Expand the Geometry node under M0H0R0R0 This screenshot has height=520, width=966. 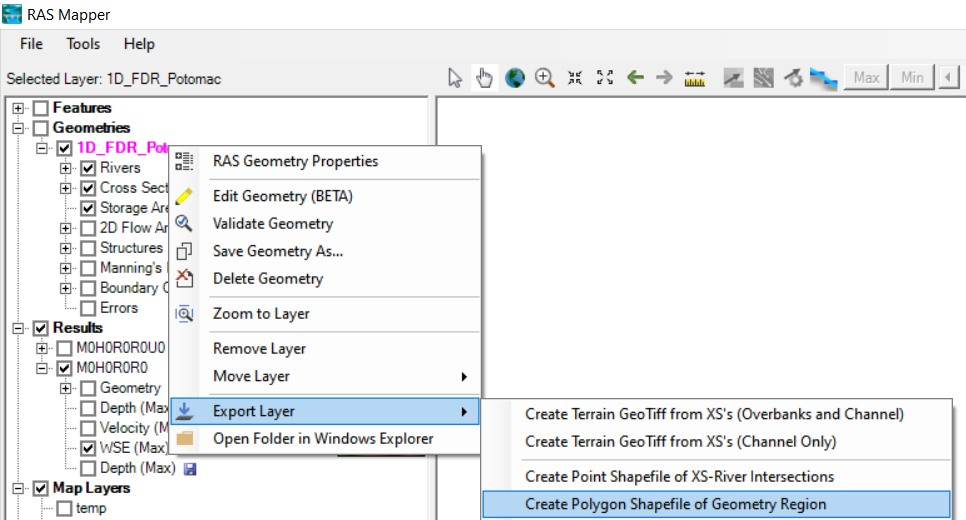pos(65,388)
